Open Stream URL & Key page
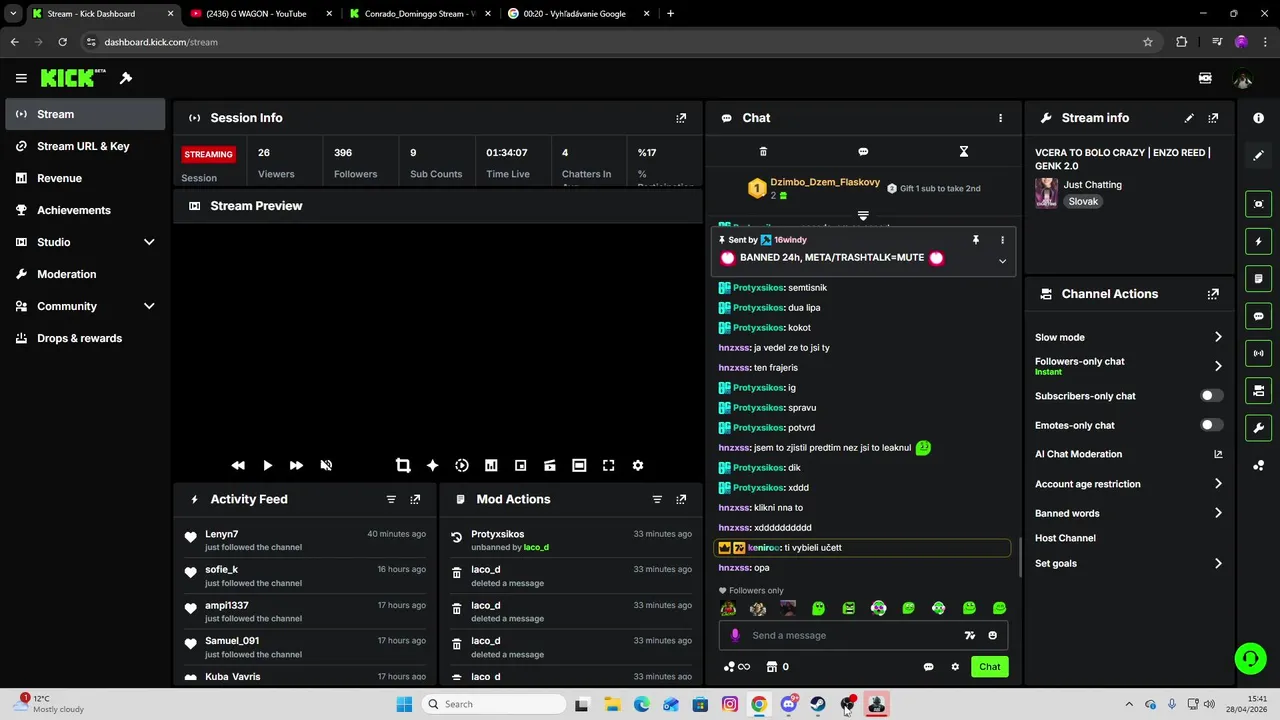1280x720 pixels. [x=85, y=146]
